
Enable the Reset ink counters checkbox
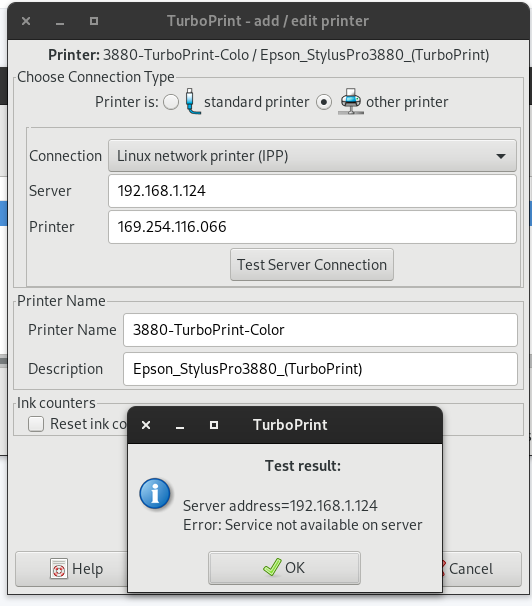pyautogui.click(x=36, y=424)
